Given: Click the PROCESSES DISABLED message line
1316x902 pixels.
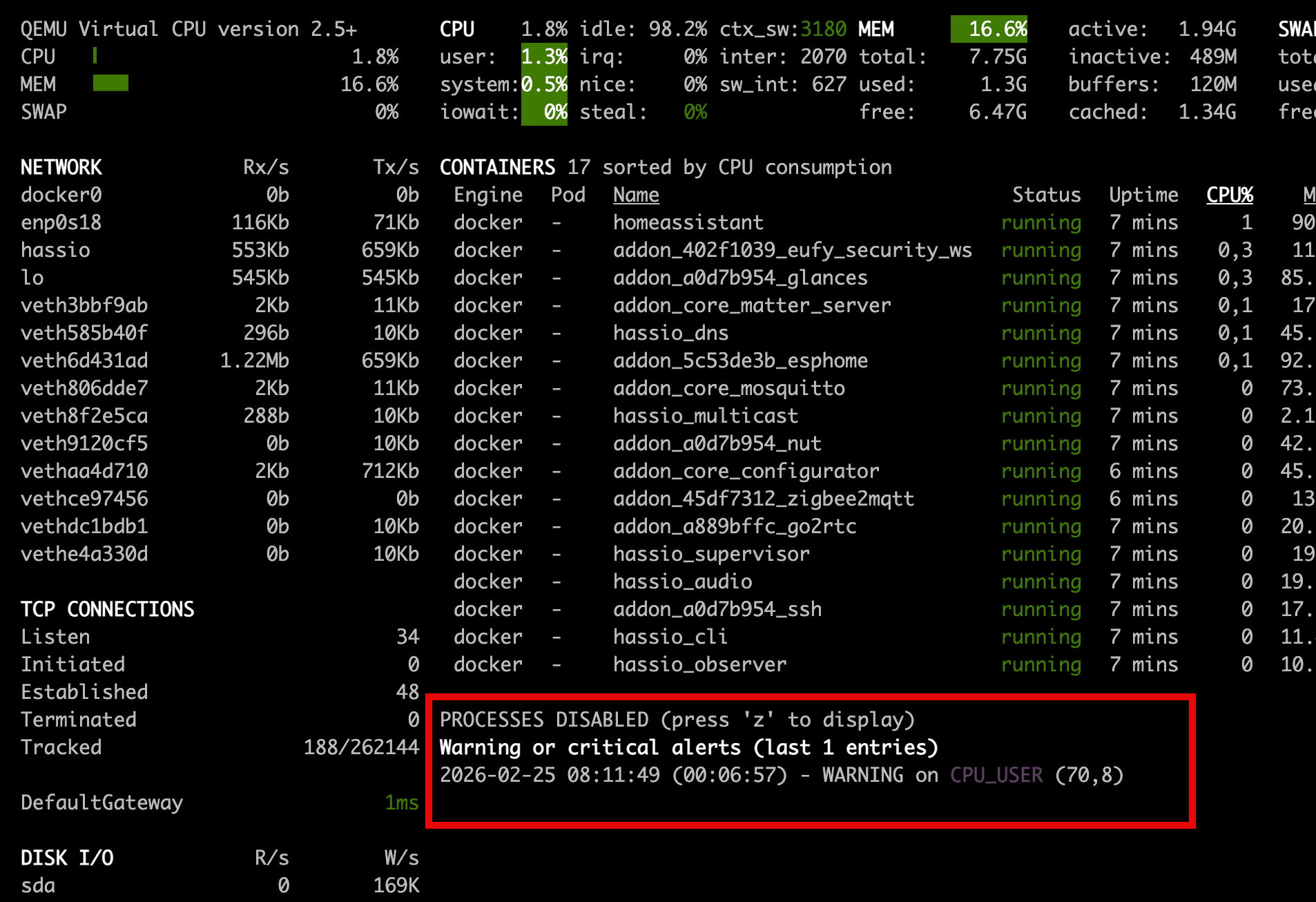Looking at the screenshot, I should [x=677, y=720].
